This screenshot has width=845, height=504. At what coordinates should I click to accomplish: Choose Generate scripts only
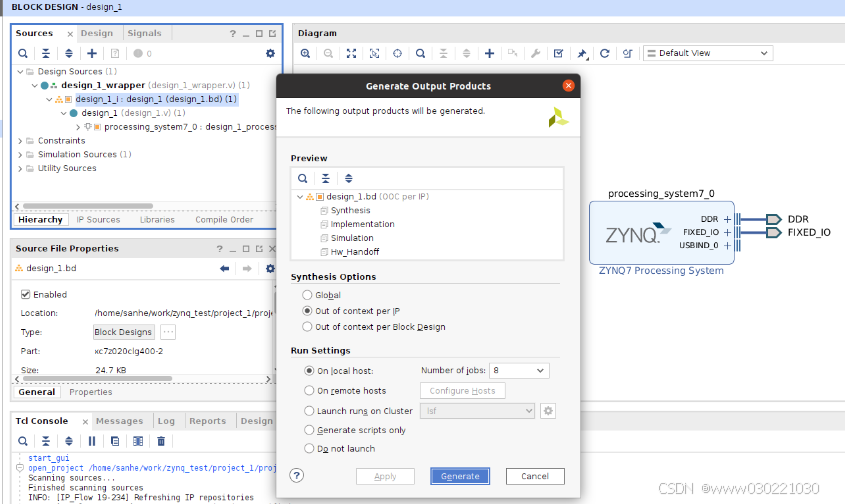point(309,430)
